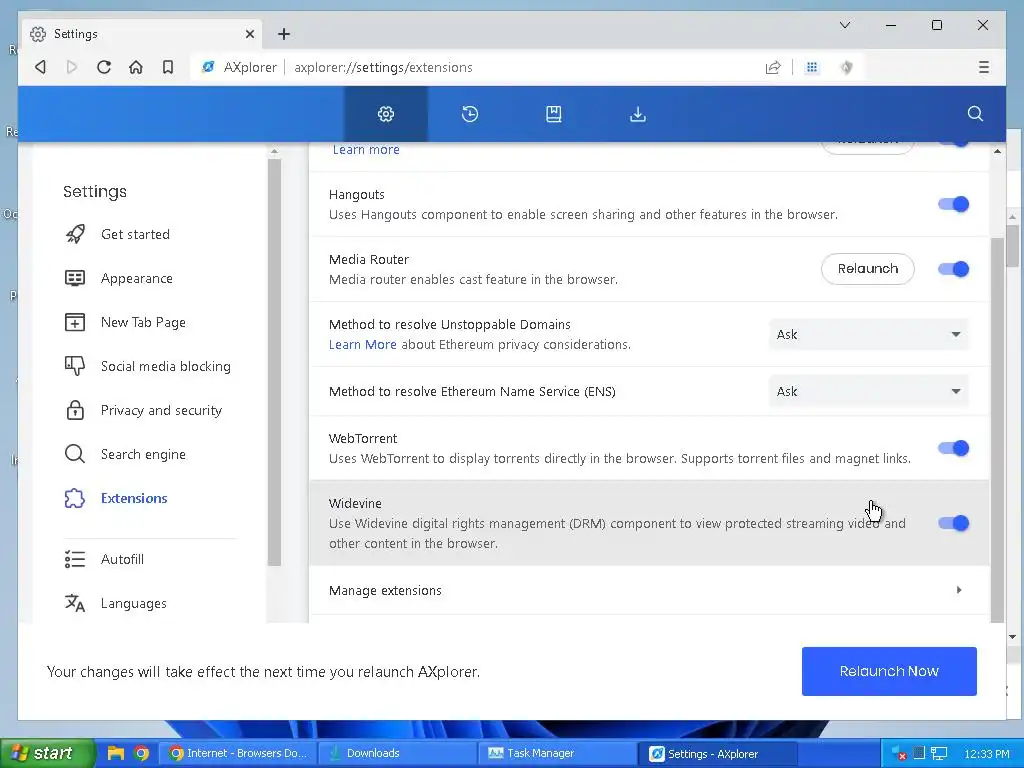Switch to Task Manager taskbar window

click(x=557, y=753)
